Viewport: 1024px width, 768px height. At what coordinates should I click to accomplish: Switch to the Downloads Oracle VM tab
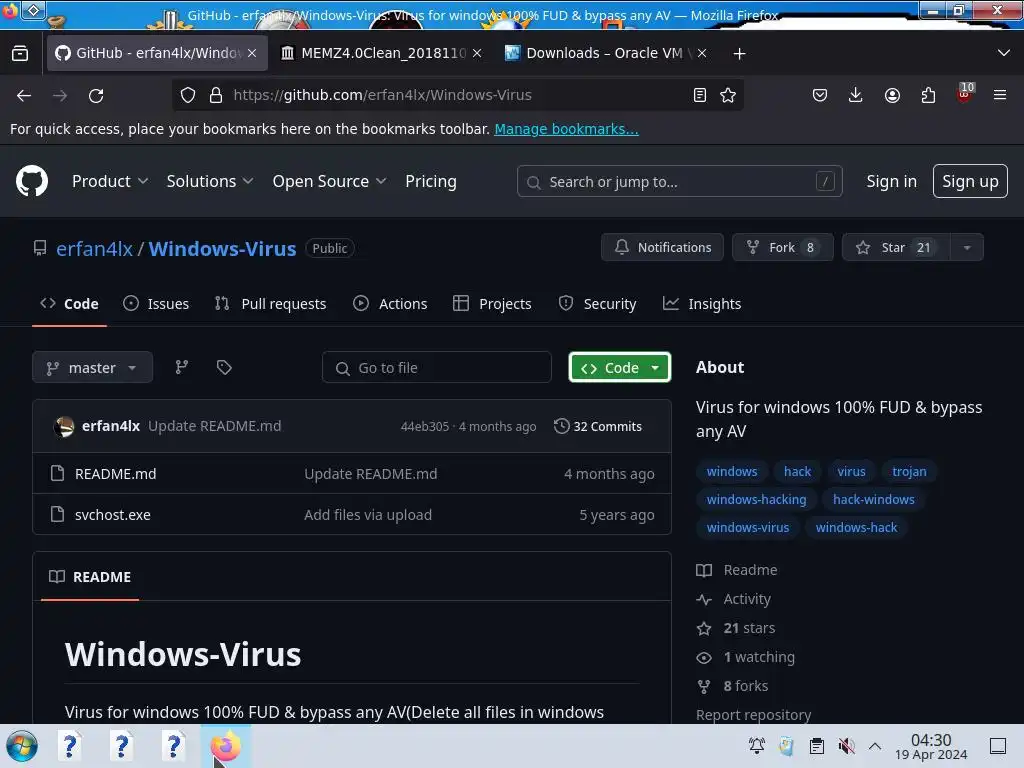coord(605,53)
